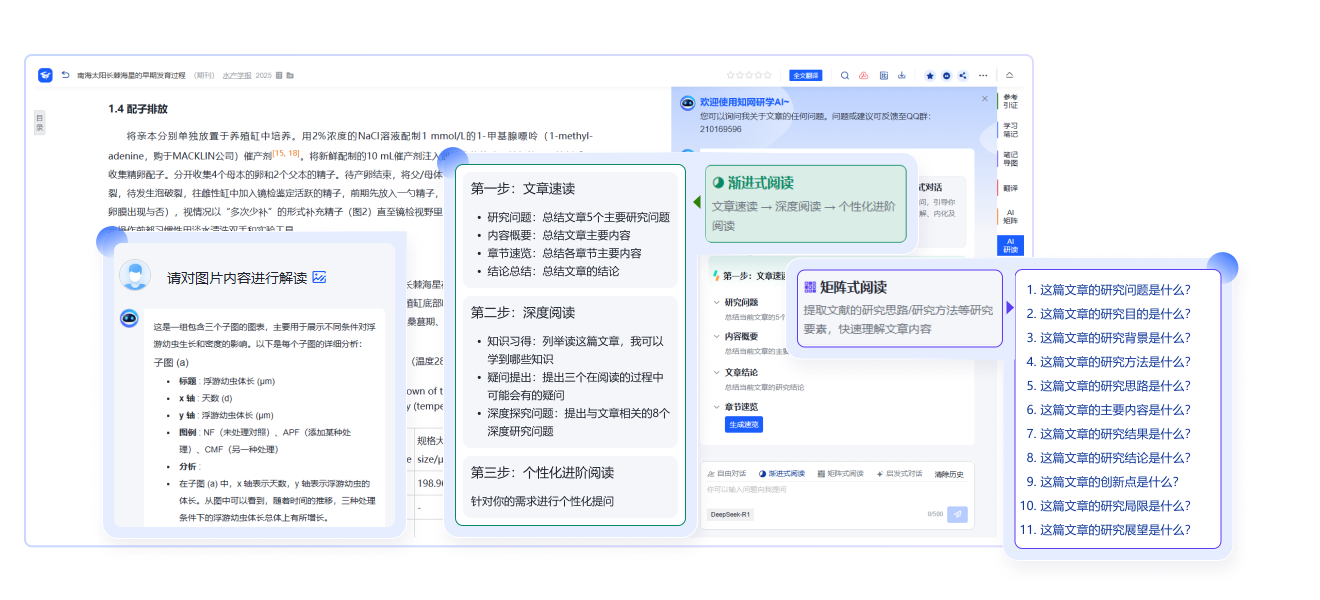Dismiss the AI welcome banner with X
The height and width of the screenshot is (600, 1320).
(984, 99)
